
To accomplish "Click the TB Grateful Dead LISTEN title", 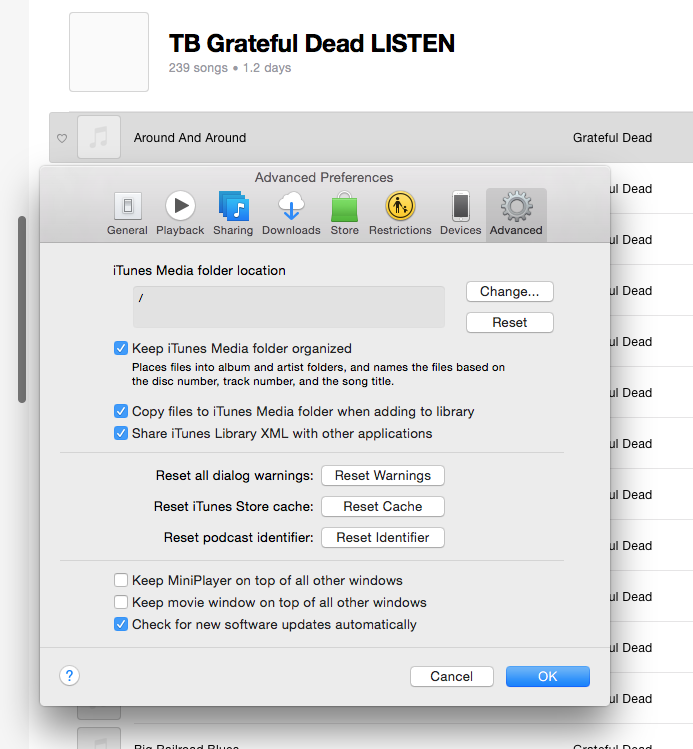I will click(312, 43).
